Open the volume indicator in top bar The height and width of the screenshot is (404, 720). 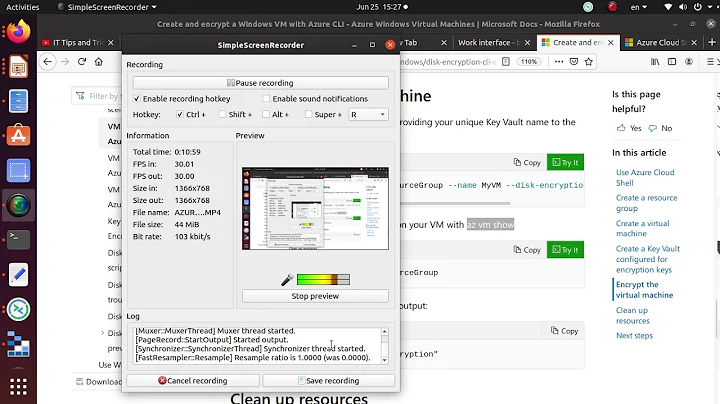[683, 7]
